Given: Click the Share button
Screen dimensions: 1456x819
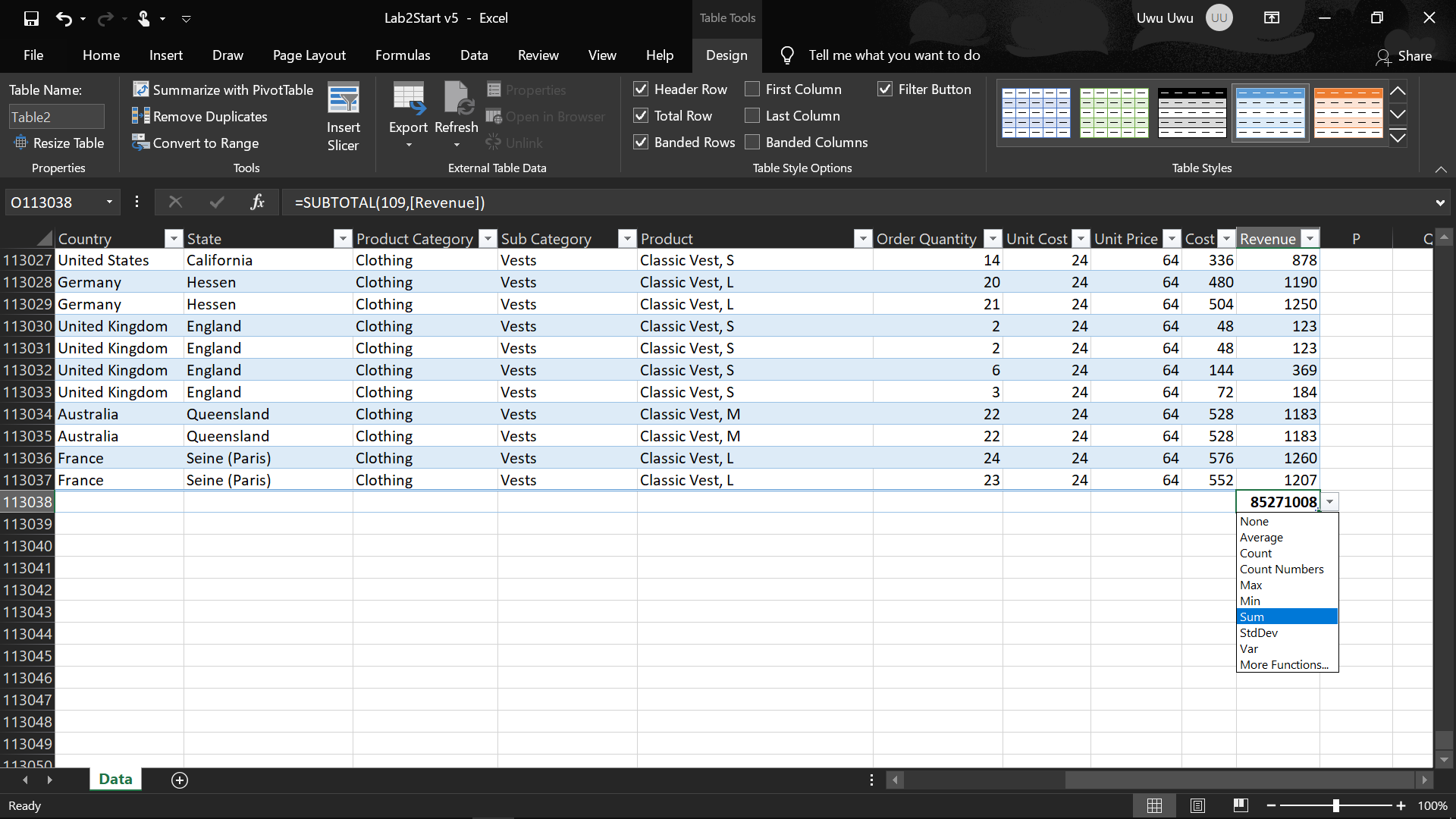Looking at the screenshot, I should point(1404,56).
